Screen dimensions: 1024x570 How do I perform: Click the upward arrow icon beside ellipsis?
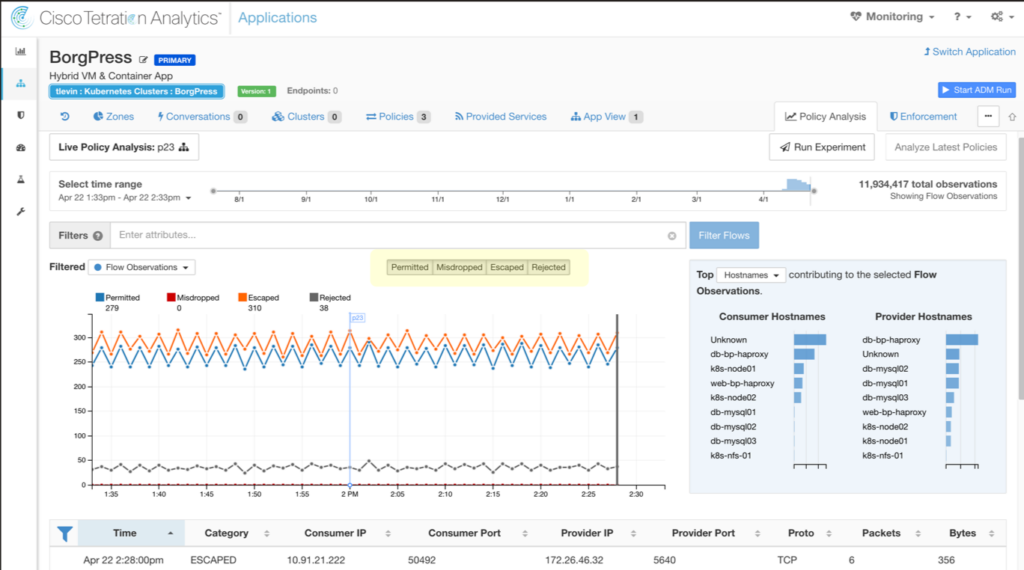pyautogui.click(x=1012, y=117)
